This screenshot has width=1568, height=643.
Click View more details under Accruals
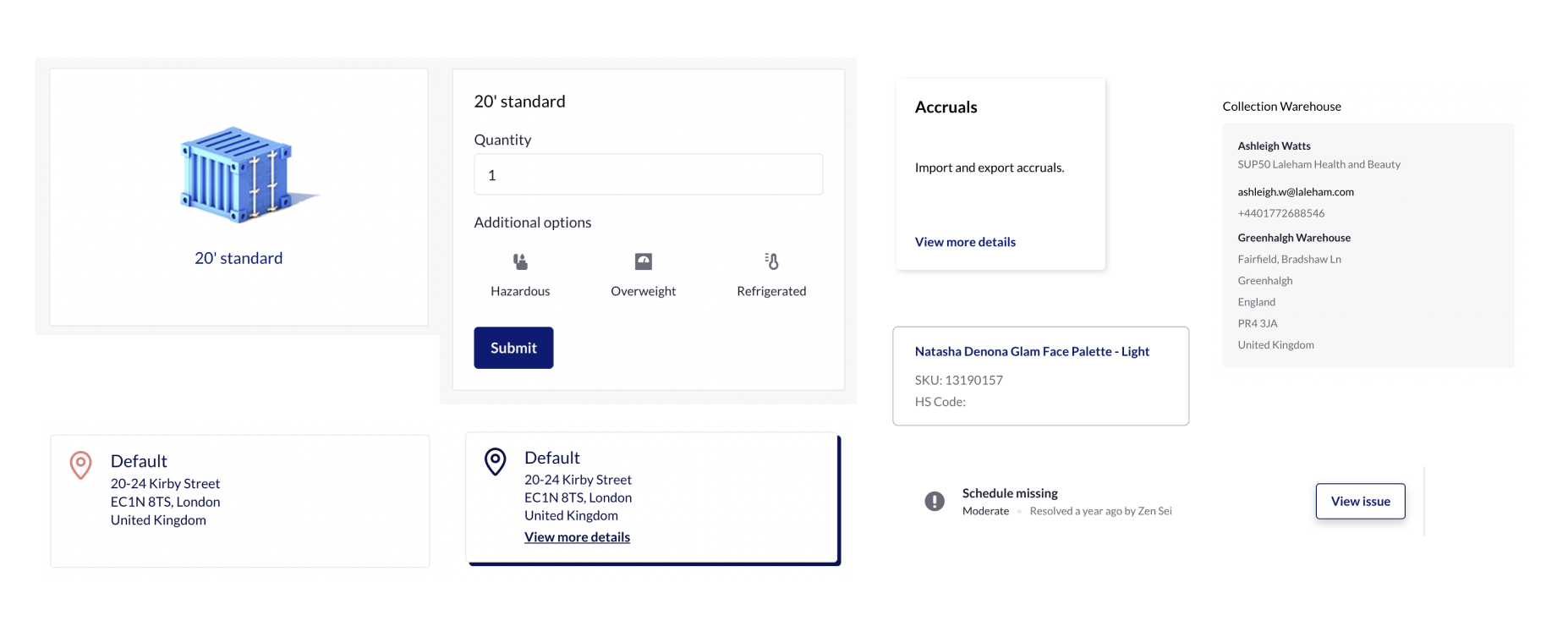965,242
